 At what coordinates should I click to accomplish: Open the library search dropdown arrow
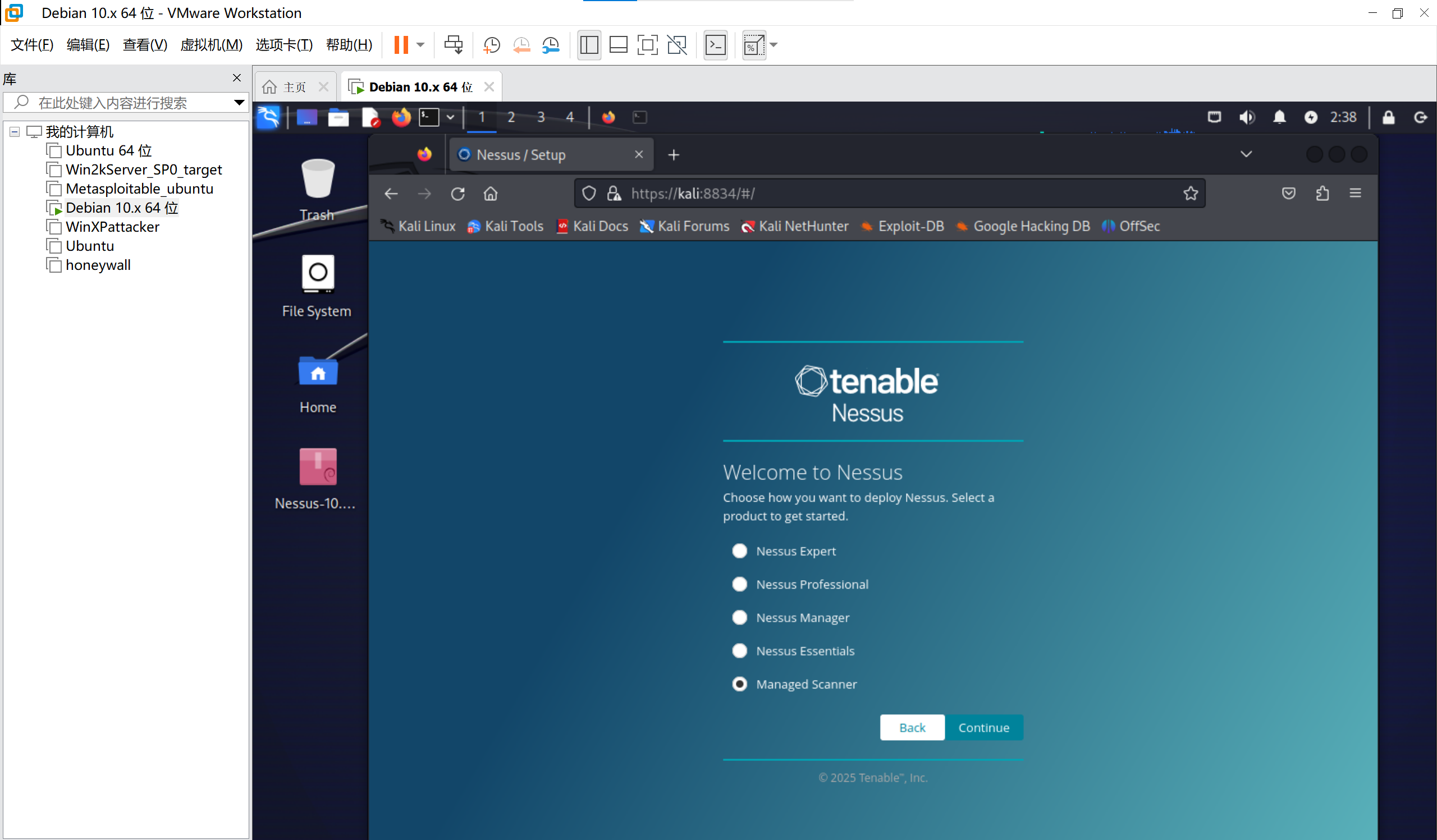(x=239, y=103)
